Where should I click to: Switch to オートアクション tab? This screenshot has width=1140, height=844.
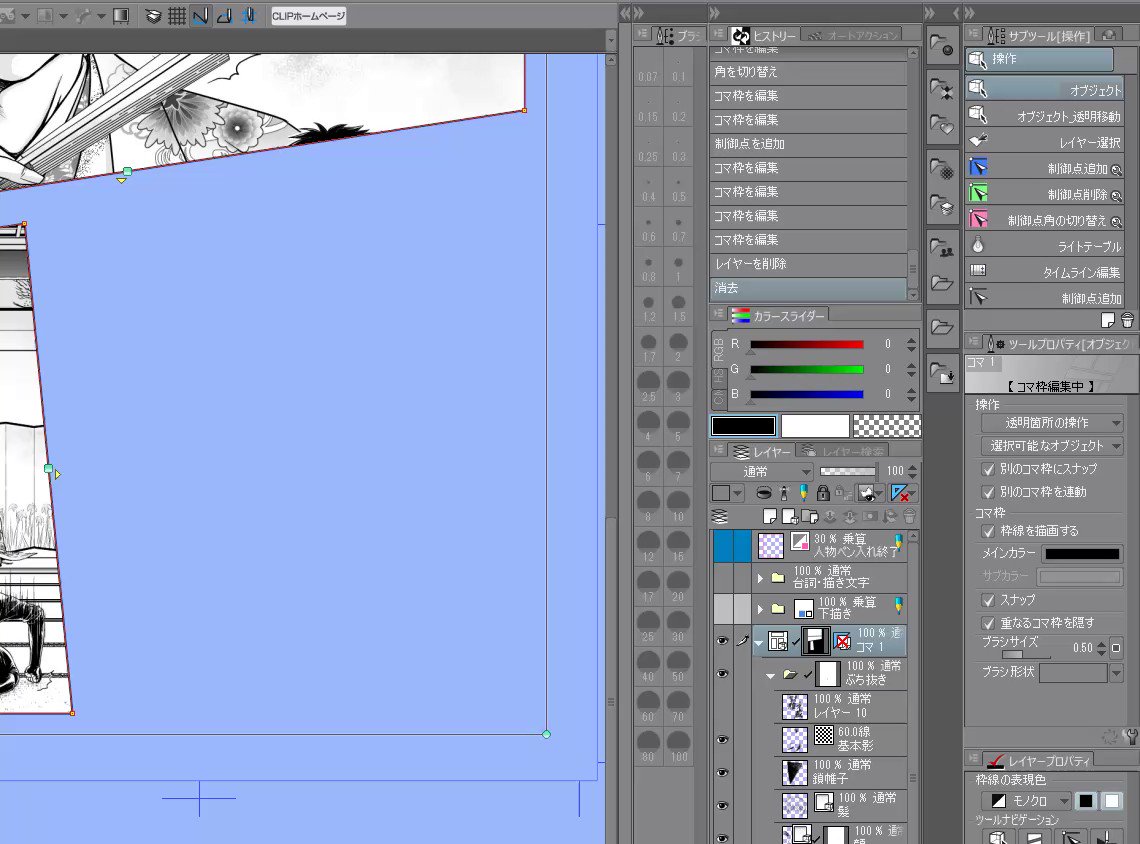coord(852,35)
